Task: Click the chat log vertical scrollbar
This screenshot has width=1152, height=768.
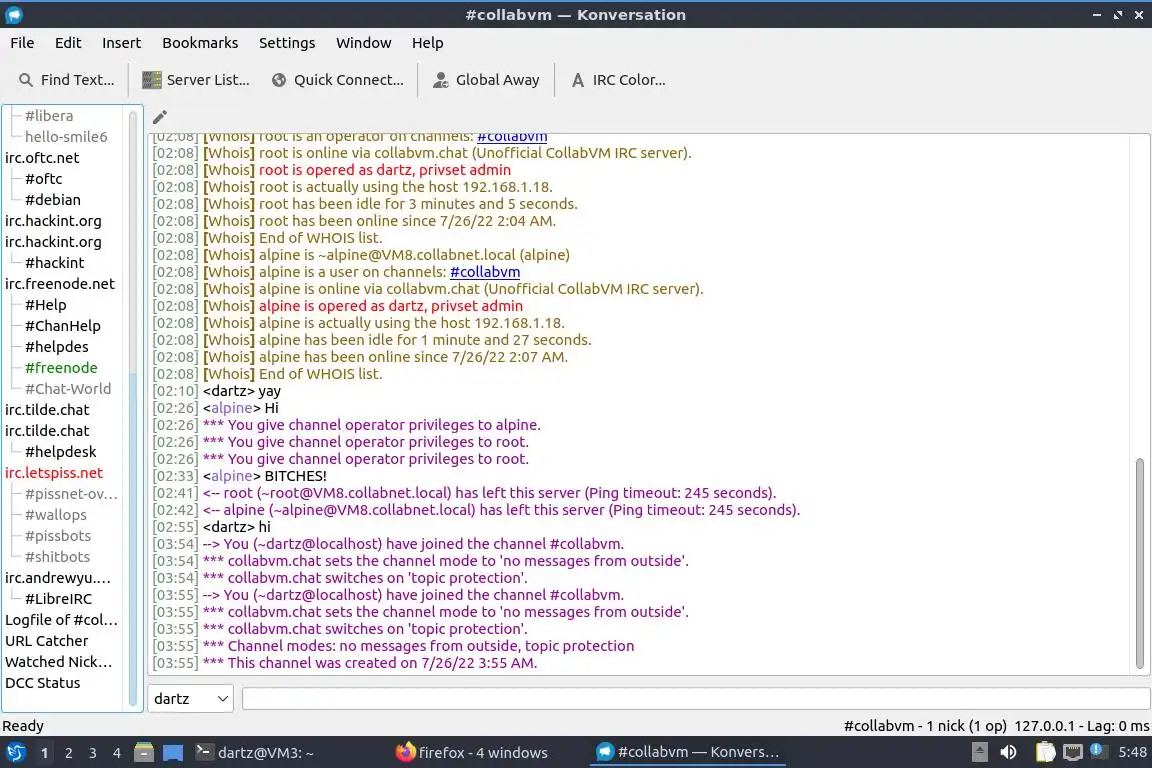Action: point(1140,563)
